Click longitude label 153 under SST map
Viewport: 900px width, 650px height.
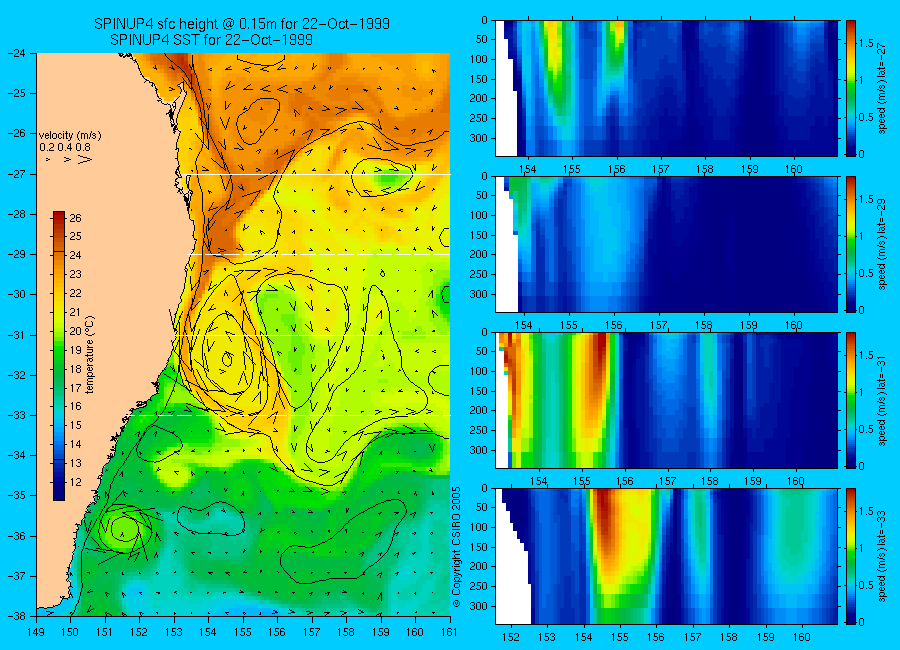click(x=174, y=632)
